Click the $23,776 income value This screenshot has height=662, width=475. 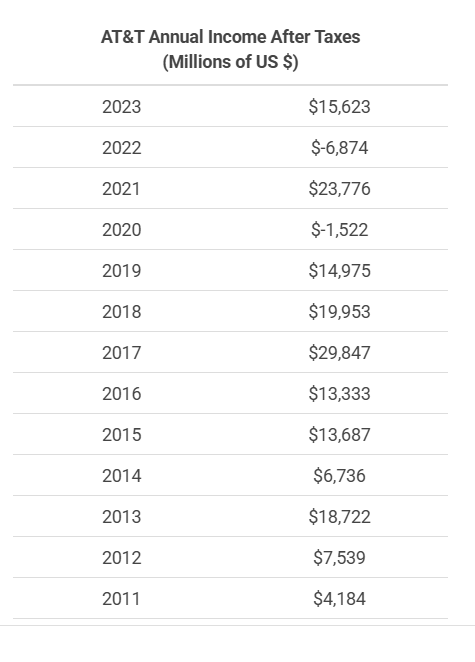coord(339,189)
